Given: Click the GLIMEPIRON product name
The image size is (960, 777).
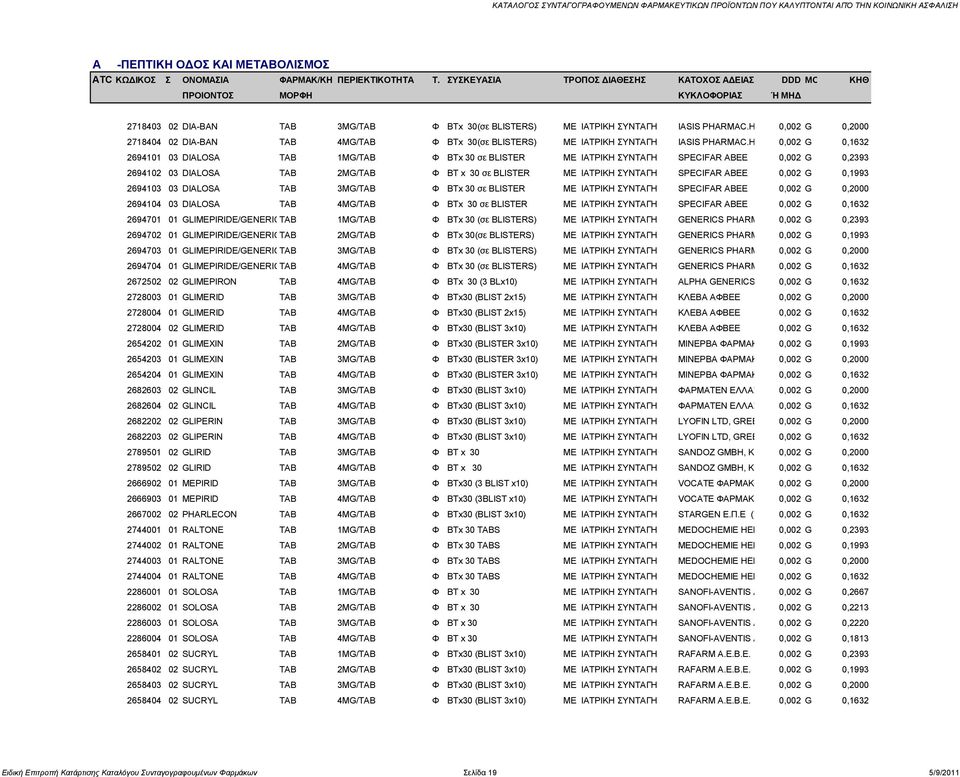Looking at the screenshot, I should pyautogui.click(x=209, y=282).
